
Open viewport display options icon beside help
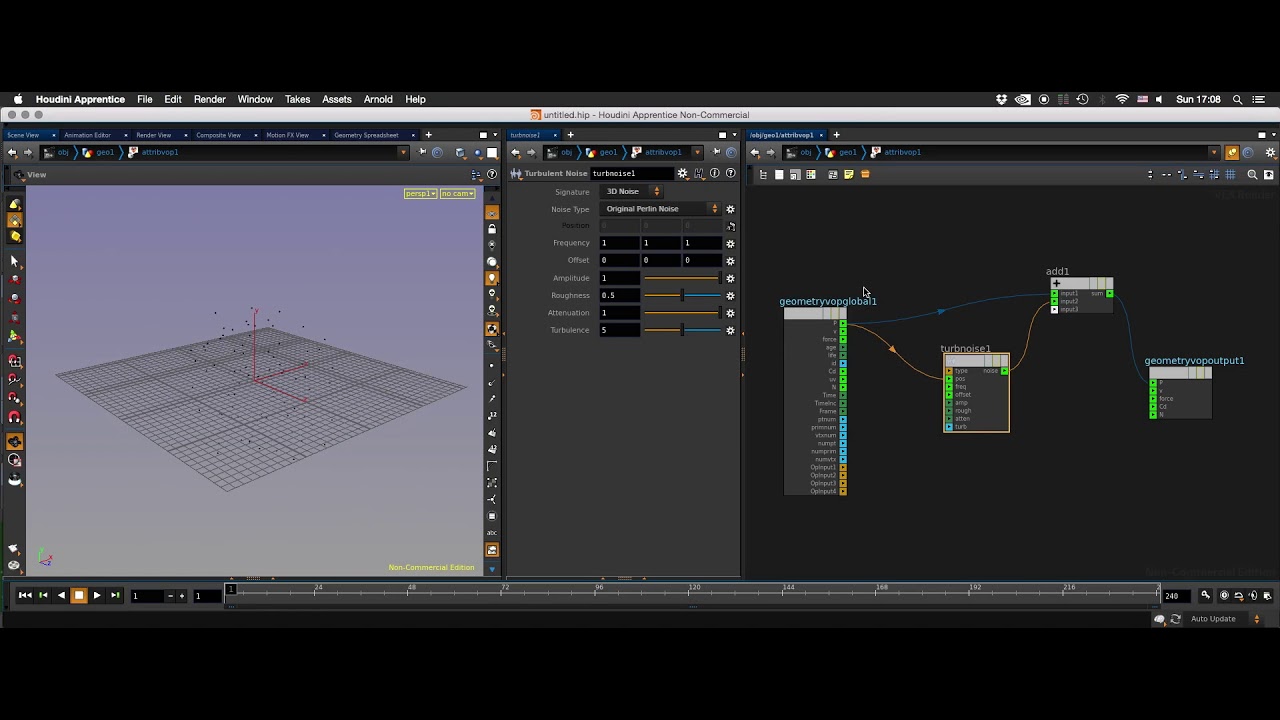pos(476,174)
